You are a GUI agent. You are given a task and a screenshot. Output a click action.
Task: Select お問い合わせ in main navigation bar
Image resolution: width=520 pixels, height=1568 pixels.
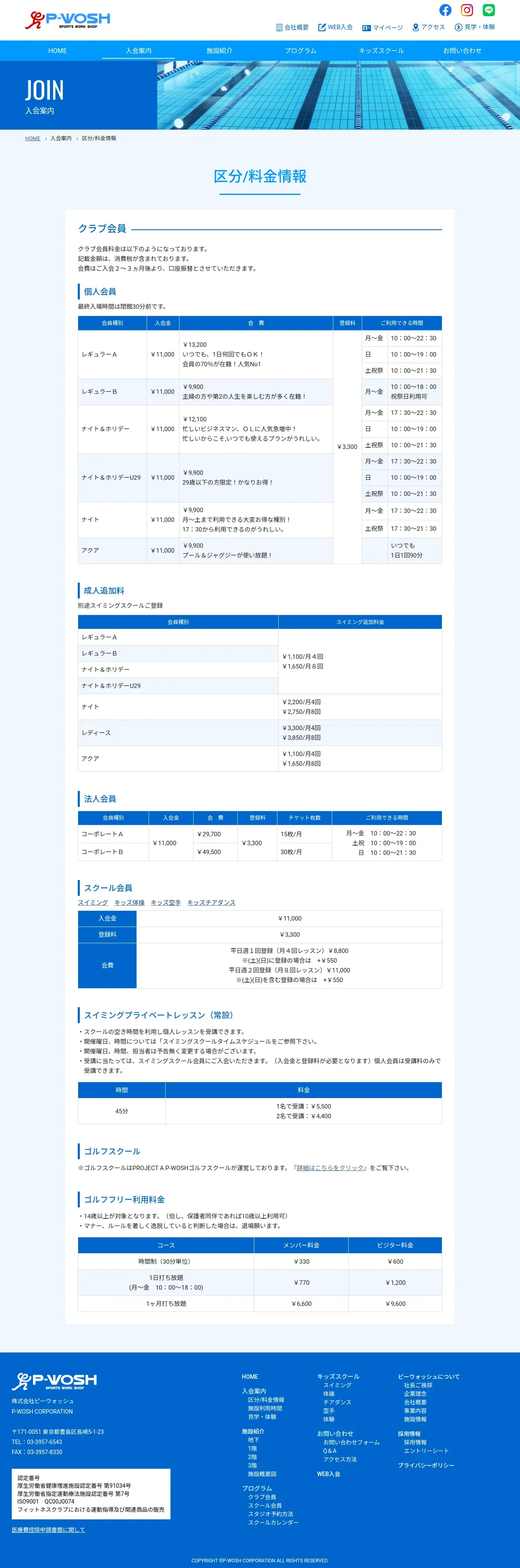(462, 51)
